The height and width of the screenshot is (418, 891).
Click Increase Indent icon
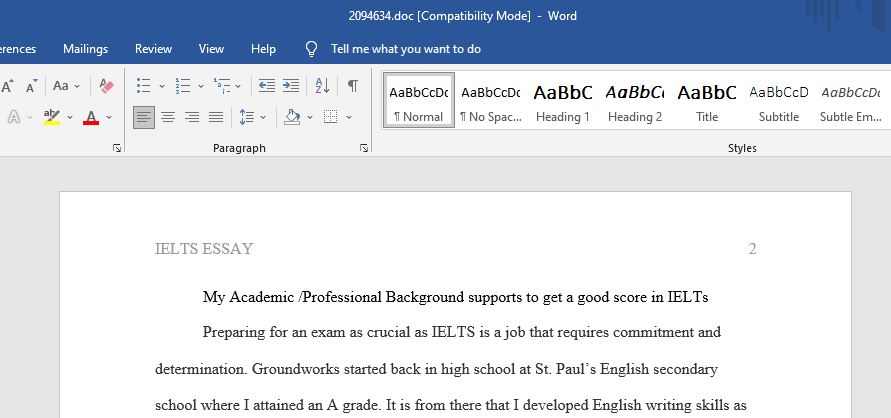pos(291,86)
